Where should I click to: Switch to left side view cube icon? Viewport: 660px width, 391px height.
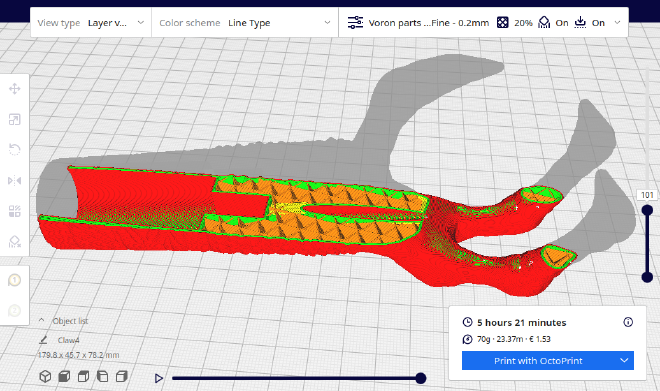pyautogui.click(x=102, y=376)
